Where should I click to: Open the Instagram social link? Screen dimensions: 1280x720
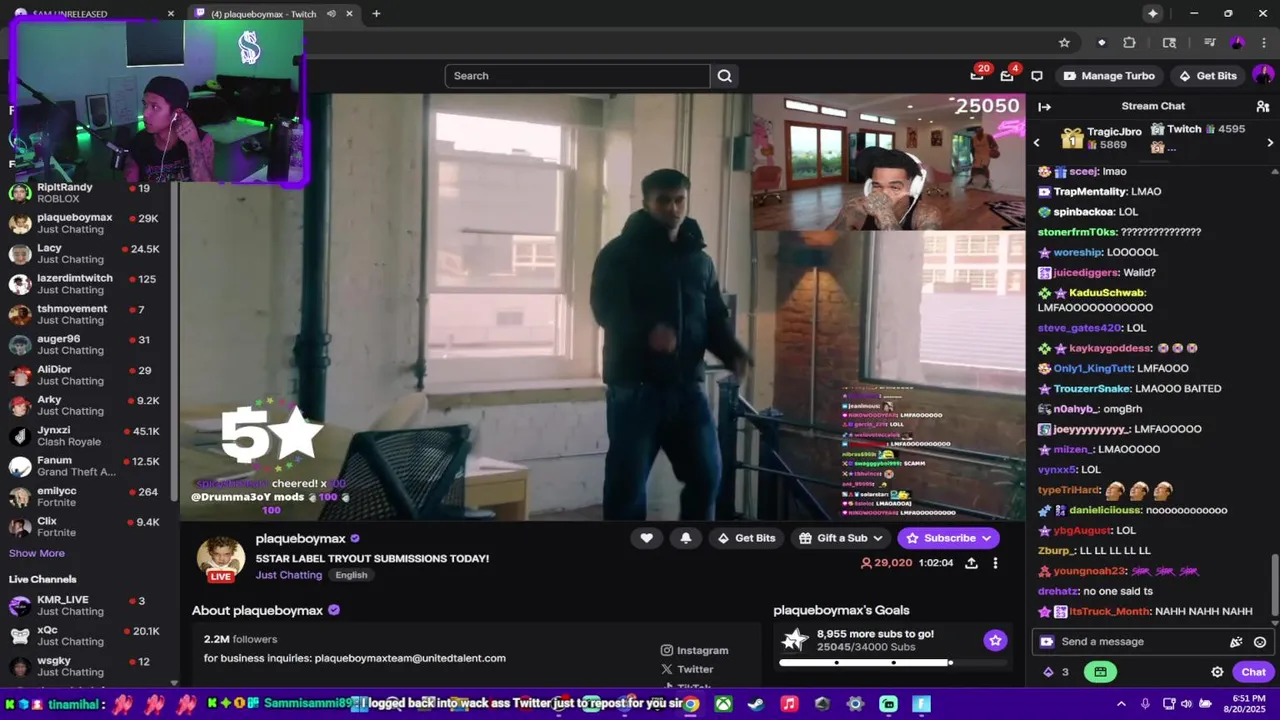pos(695,650)
